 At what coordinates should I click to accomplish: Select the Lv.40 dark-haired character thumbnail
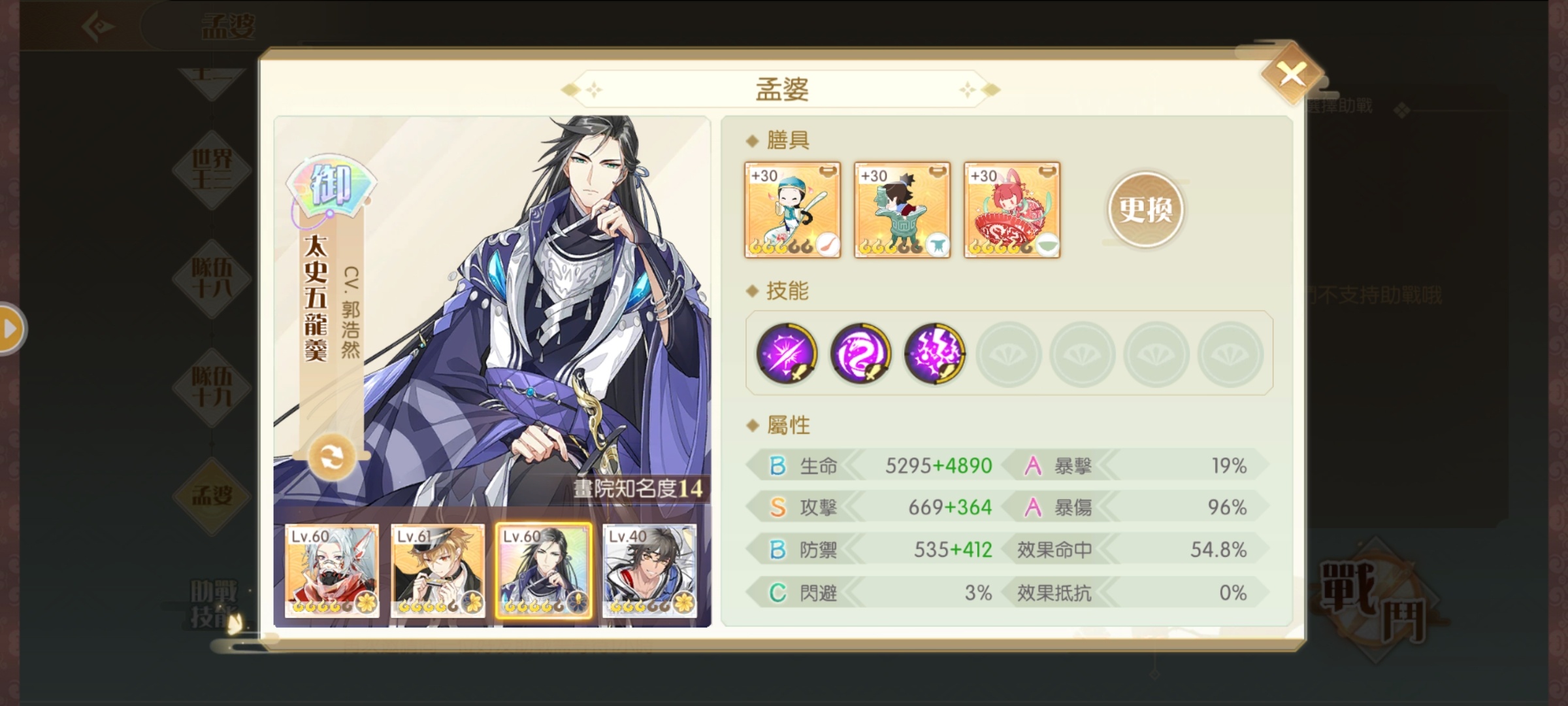(649, 571)
